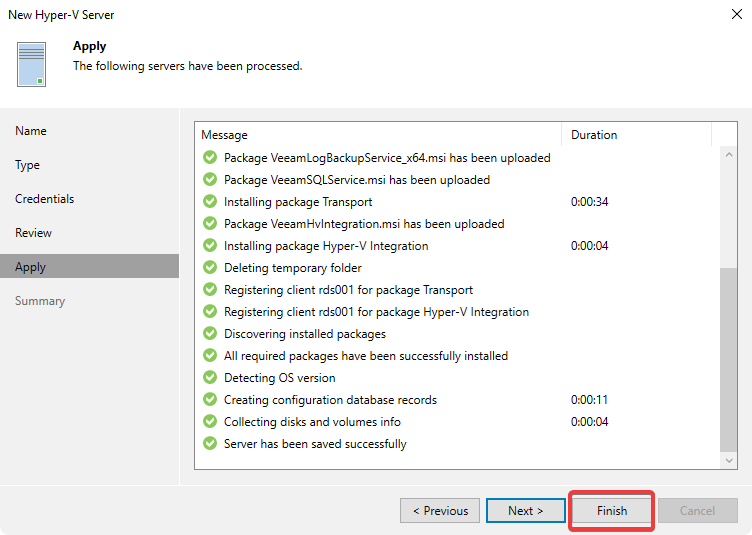This screenshot has width=752, height=535.
Task: Open the Name step in wizard sidebar
Action: pyautogui.click(x=31, y=131)
